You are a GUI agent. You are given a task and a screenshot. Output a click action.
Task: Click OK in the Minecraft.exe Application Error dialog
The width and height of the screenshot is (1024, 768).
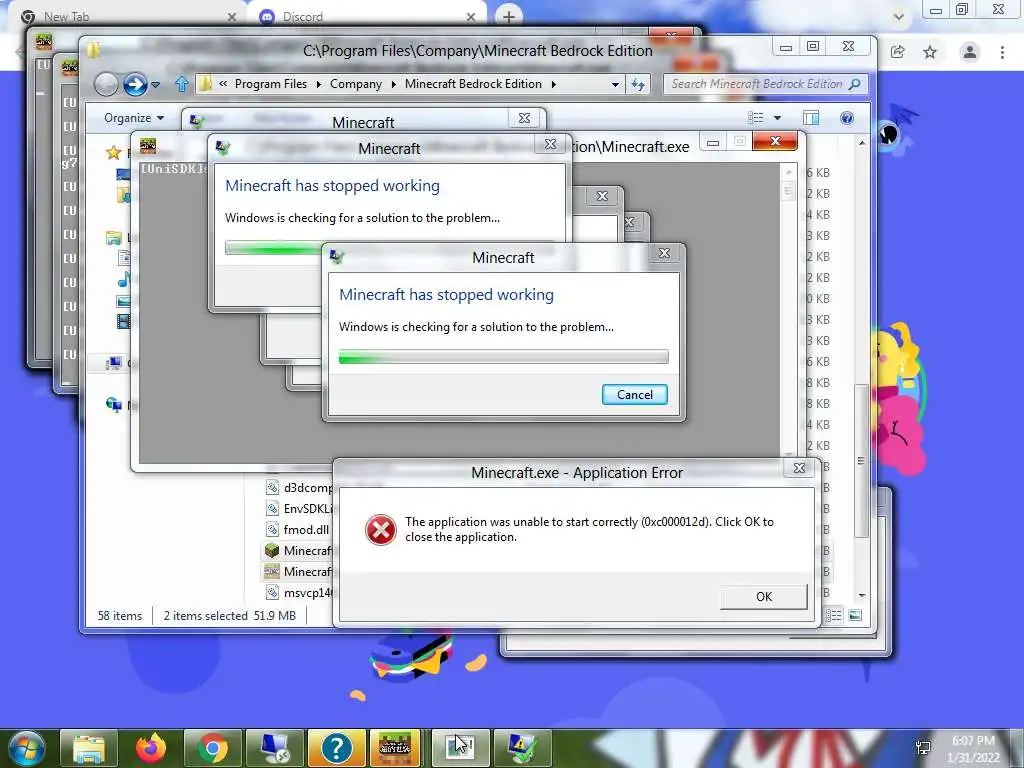763,596
